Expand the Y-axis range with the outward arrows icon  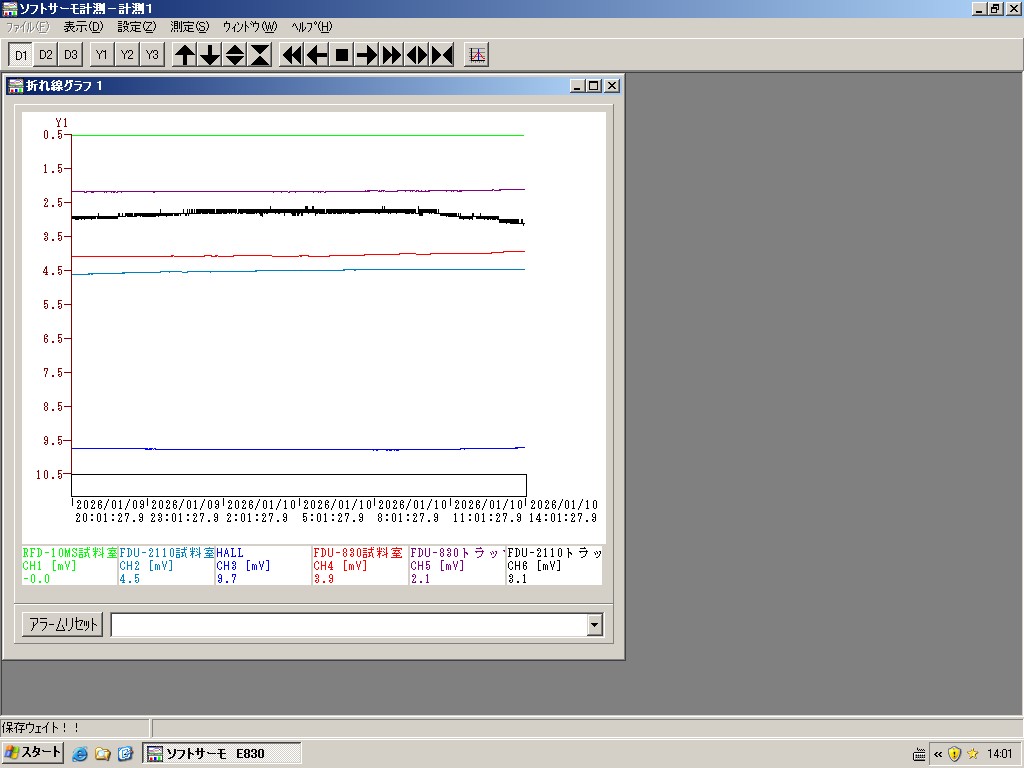pos(235,55)
